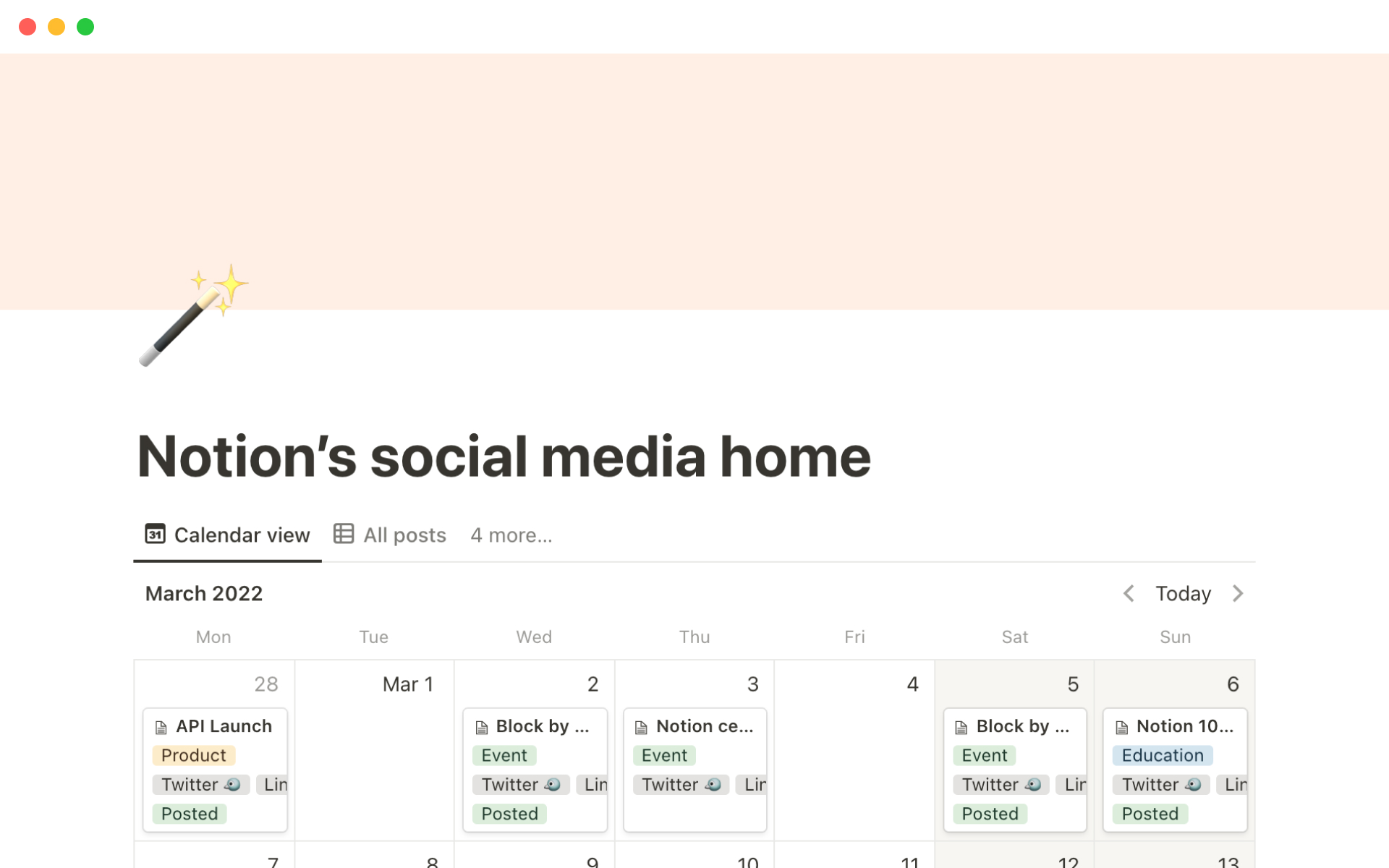Click the March 2022 month label

(x=203, y=593)
